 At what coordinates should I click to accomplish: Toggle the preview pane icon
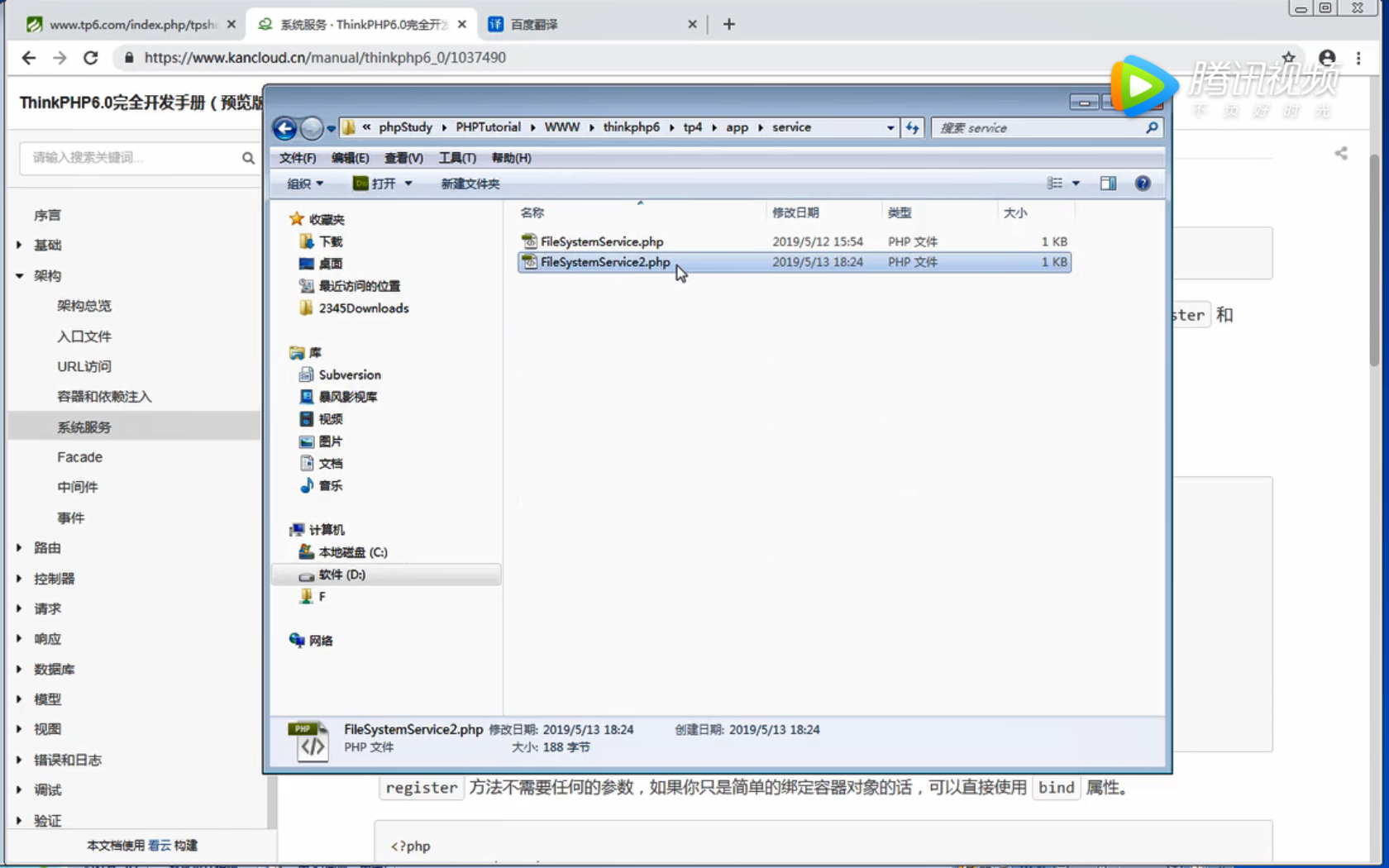pos(1108,184)
